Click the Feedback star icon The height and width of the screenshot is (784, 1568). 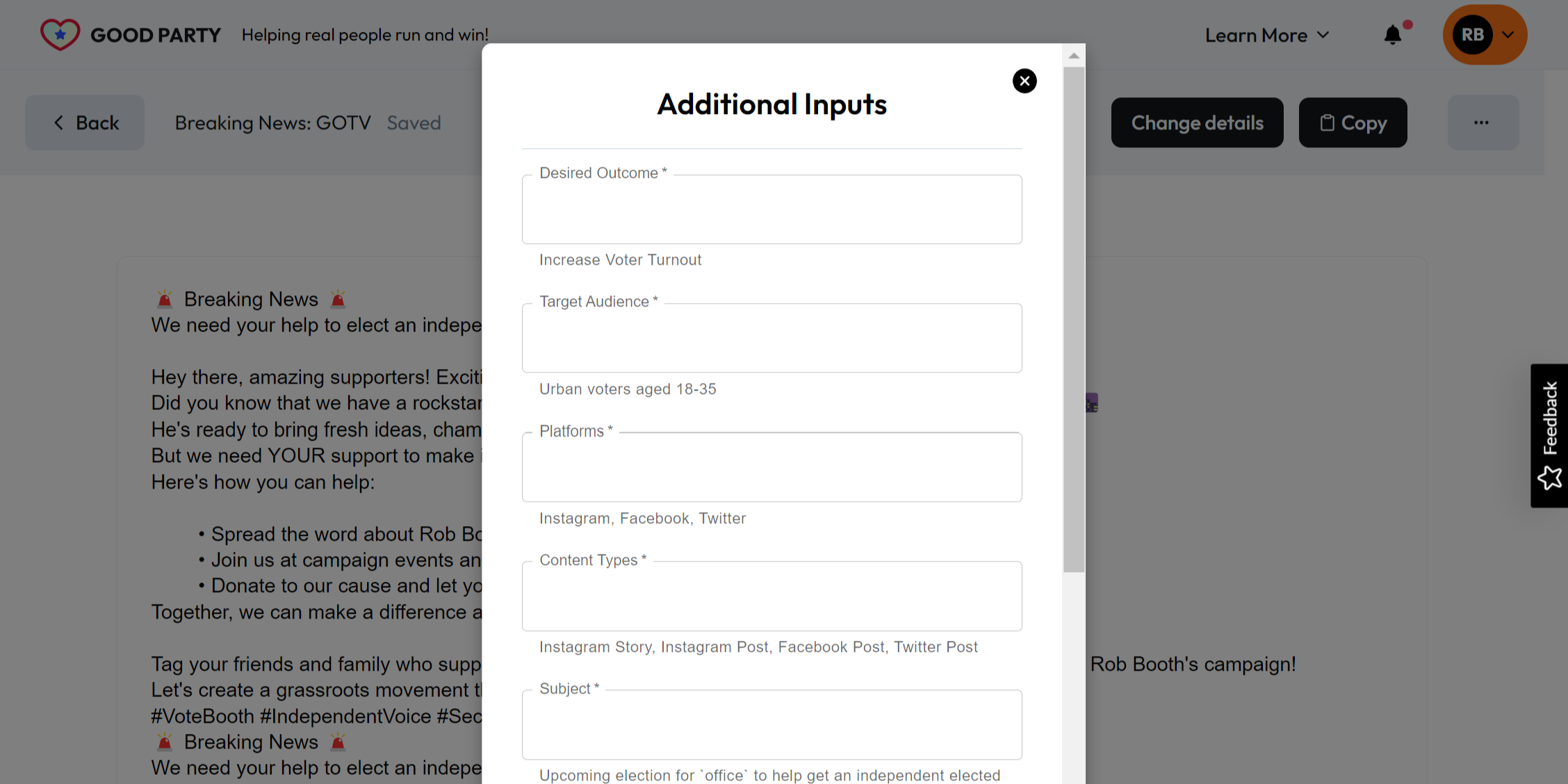click(x=1549, y=478)
